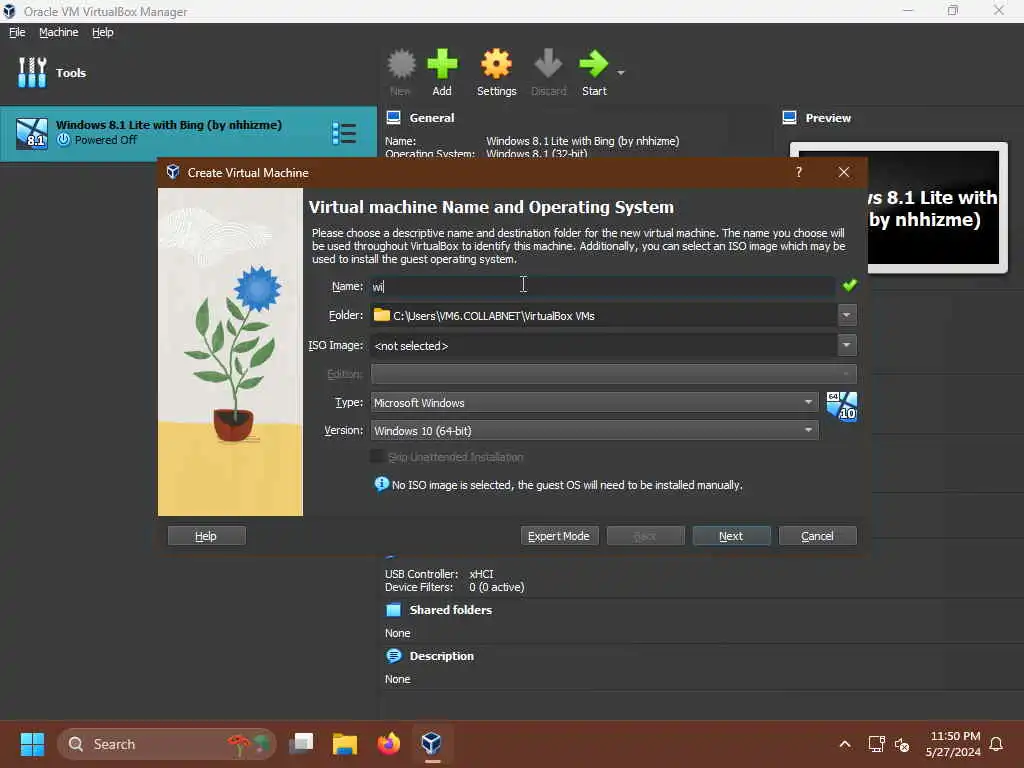Image resolution: width=1024 pixels, height=768 pixels.
Task: Click the muted volume tray icon
Action: 902,744
